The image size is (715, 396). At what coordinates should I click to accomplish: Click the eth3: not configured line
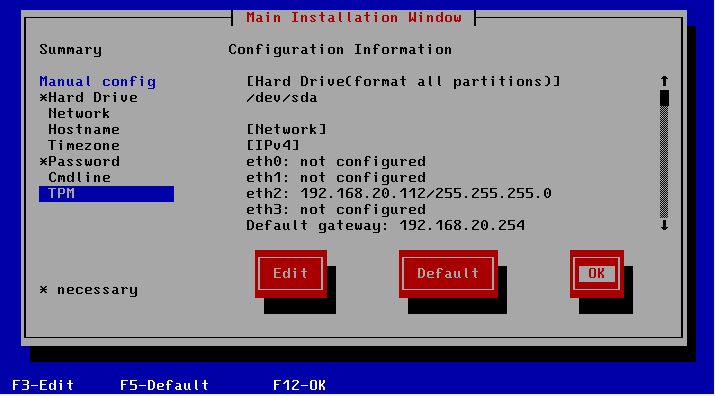pos(336,209)
